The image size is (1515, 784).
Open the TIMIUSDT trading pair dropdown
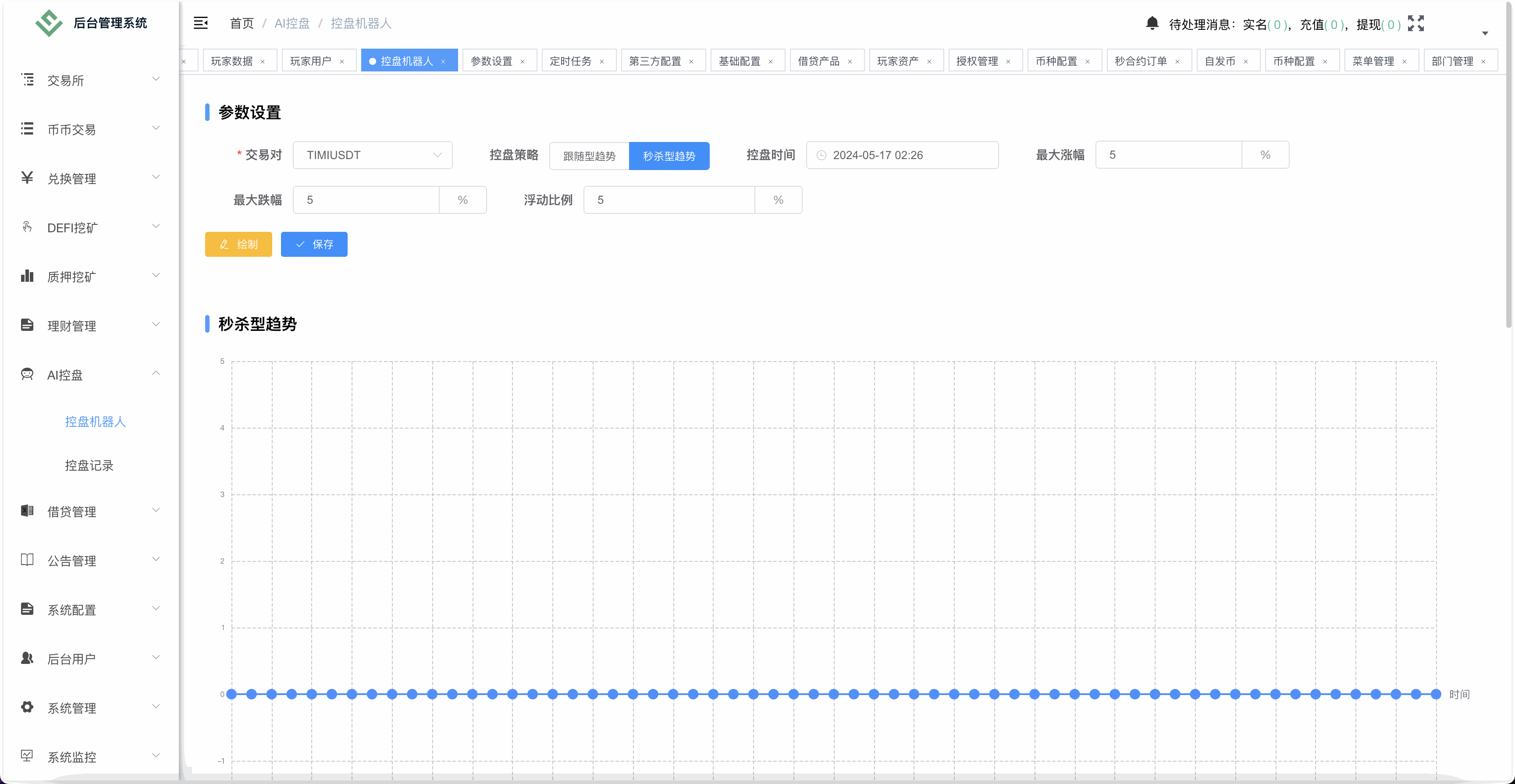[373, 155]
